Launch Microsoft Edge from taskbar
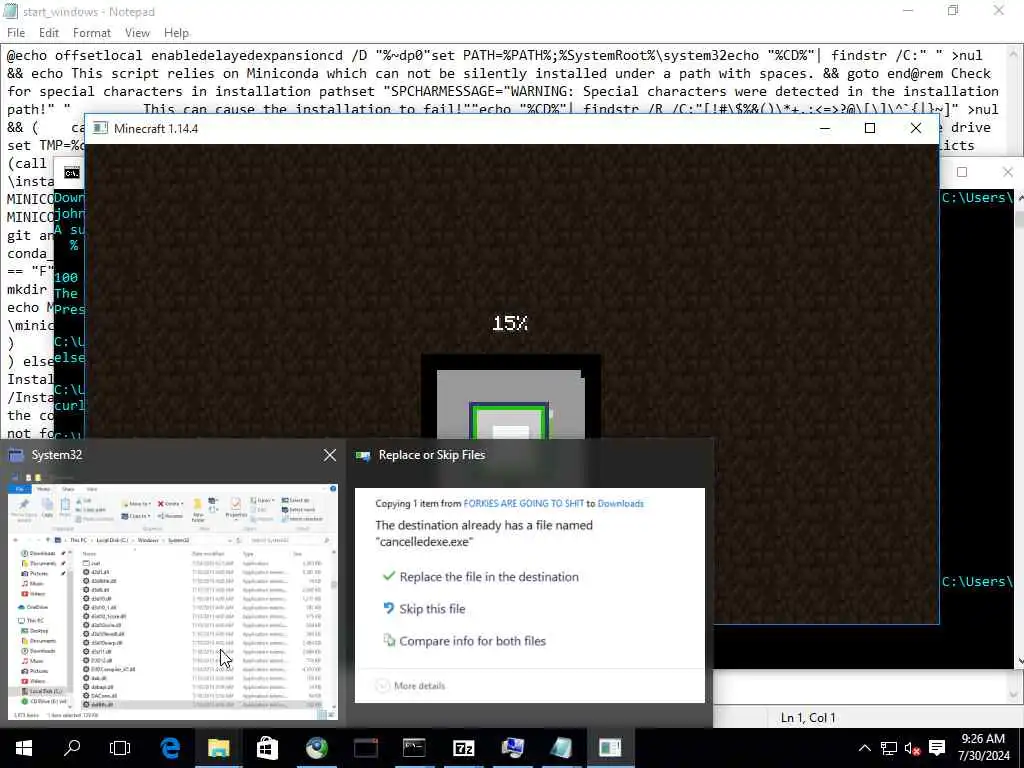 (x=170, y=748)
